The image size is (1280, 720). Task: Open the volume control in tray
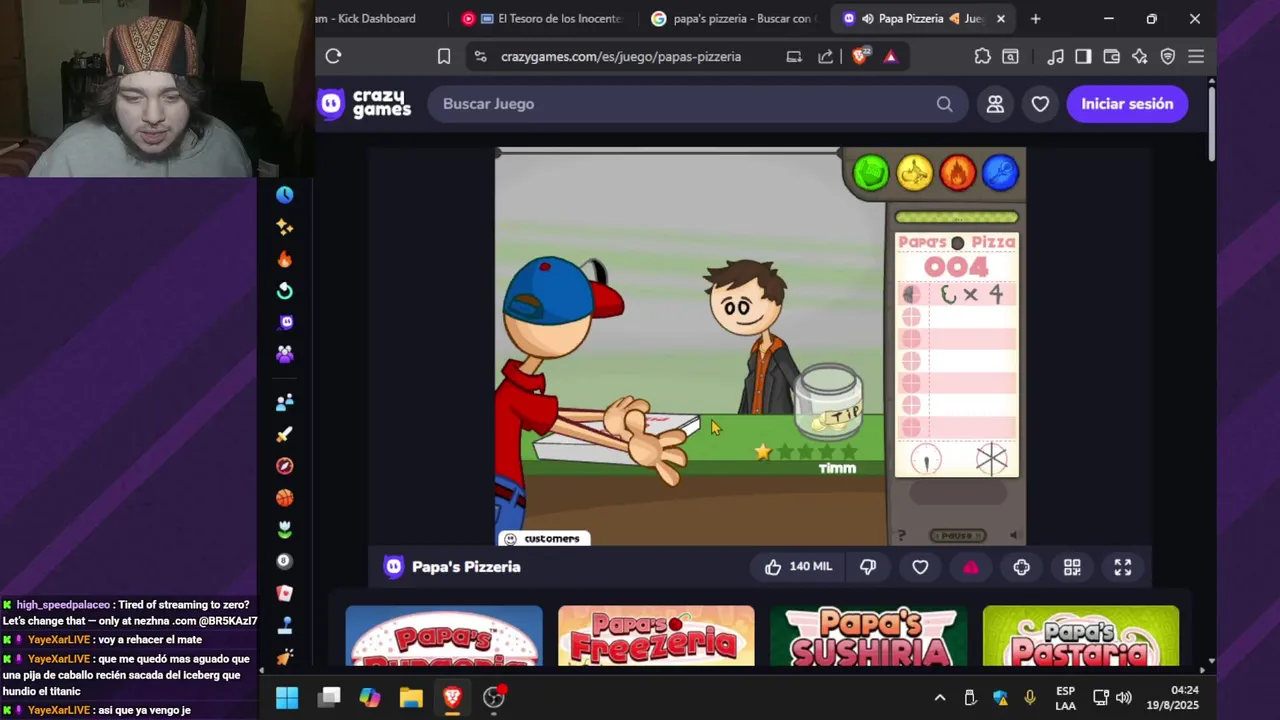tap(1124, 697)
